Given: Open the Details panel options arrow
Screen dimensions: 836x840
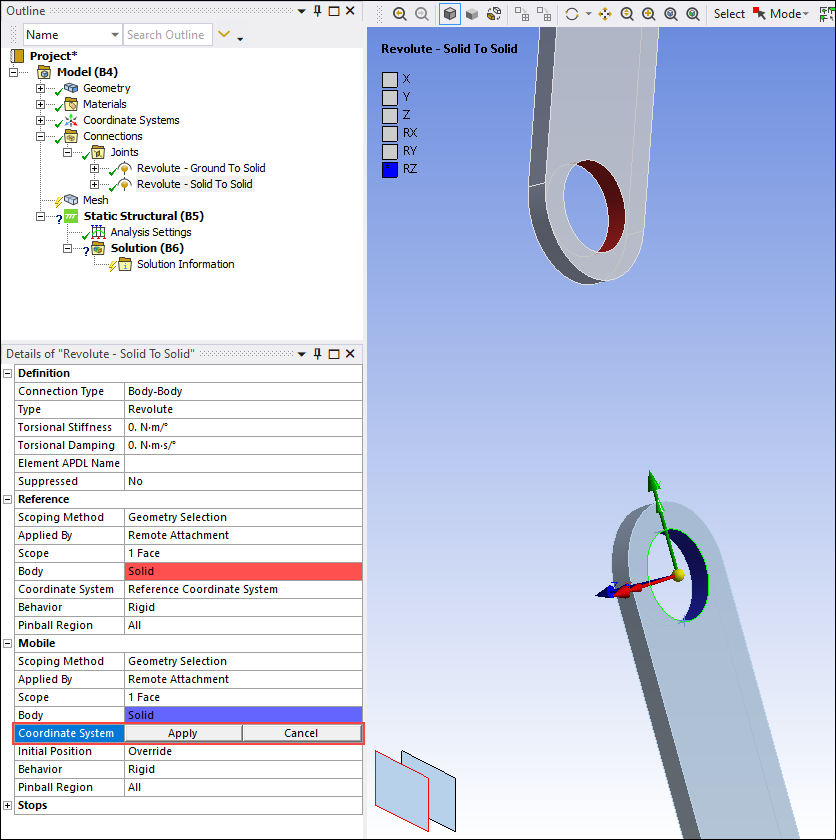Looking at the screenshot, I should [302, 354].
